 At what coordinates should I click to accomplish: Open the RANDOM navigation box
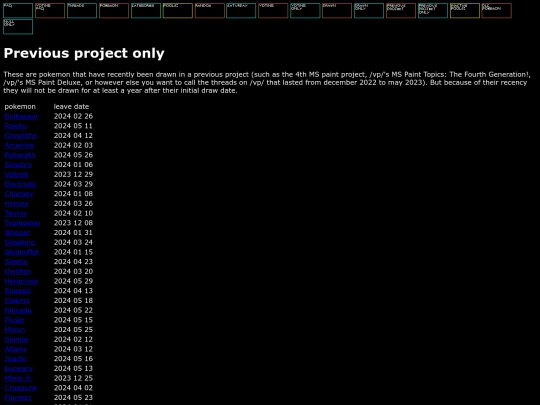(x=210, y=11)
